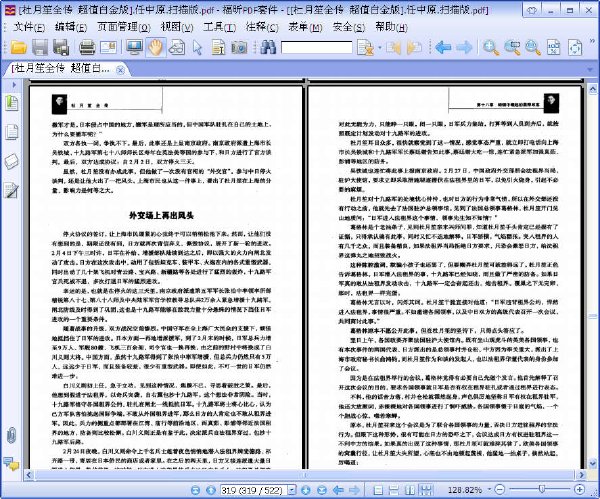Viewport: 600px width, 499px height.
Task: Click in the toolbar search text field
Action: tap(316, 48)
